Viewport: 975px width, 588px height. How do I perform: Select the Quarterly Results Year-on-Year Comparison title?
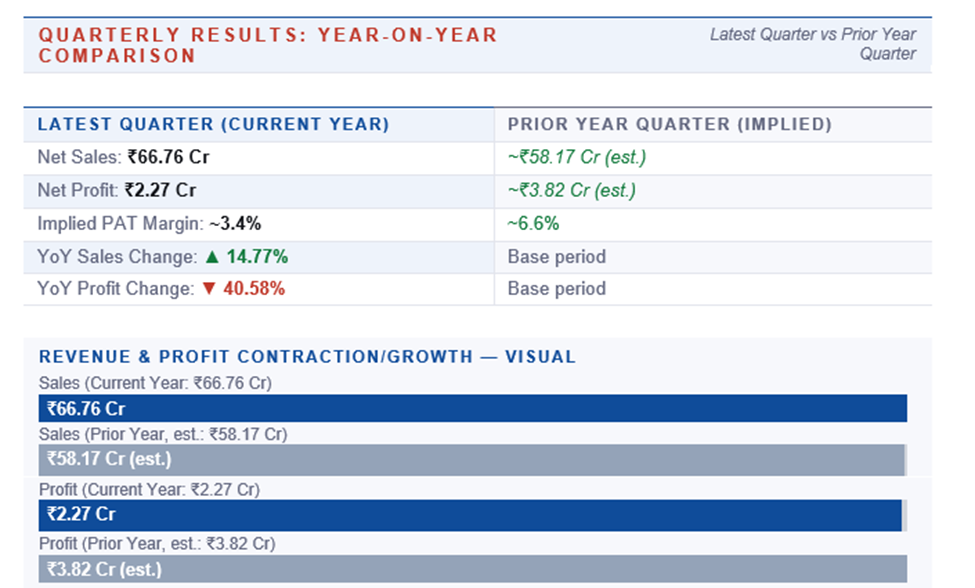click(267, 45)
